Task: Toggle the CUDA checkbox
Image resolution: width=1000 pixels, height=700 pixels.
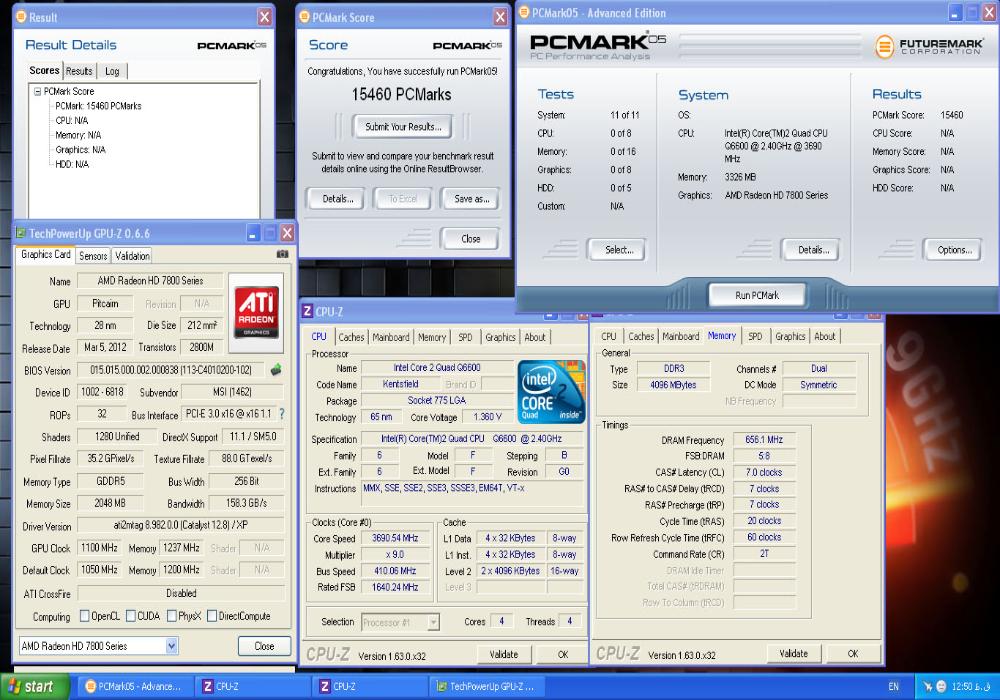Action: [x=131, y=616]
